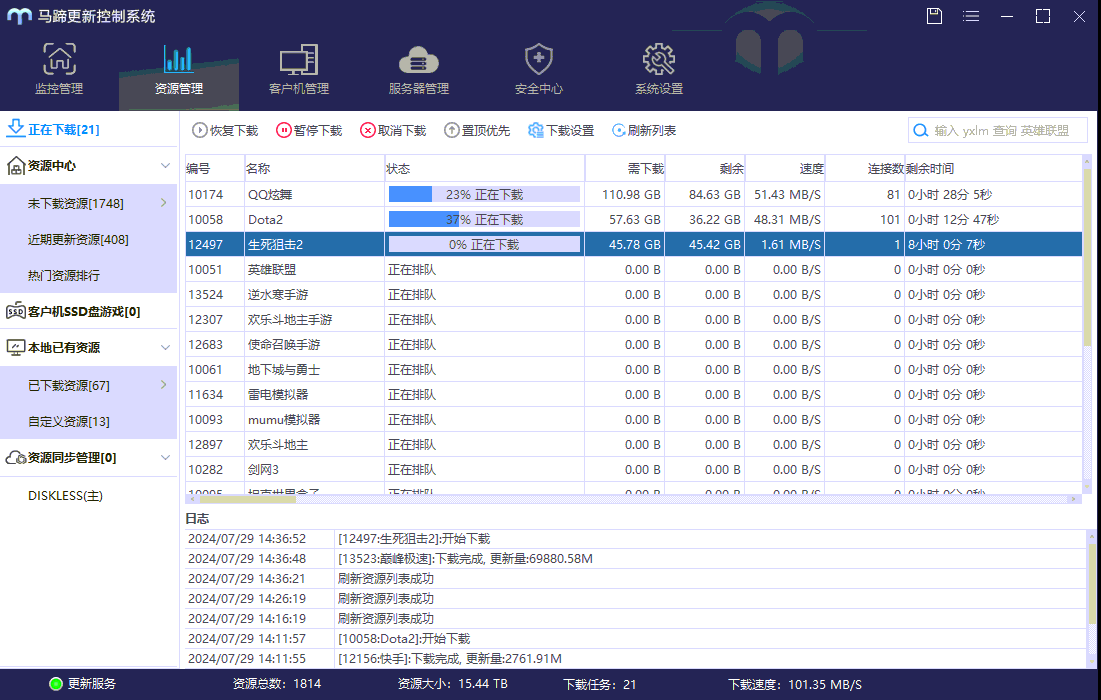Click the 恢复下载 resume download button
The height and width of the screenshot is (700, 1101).
(225, 131)
